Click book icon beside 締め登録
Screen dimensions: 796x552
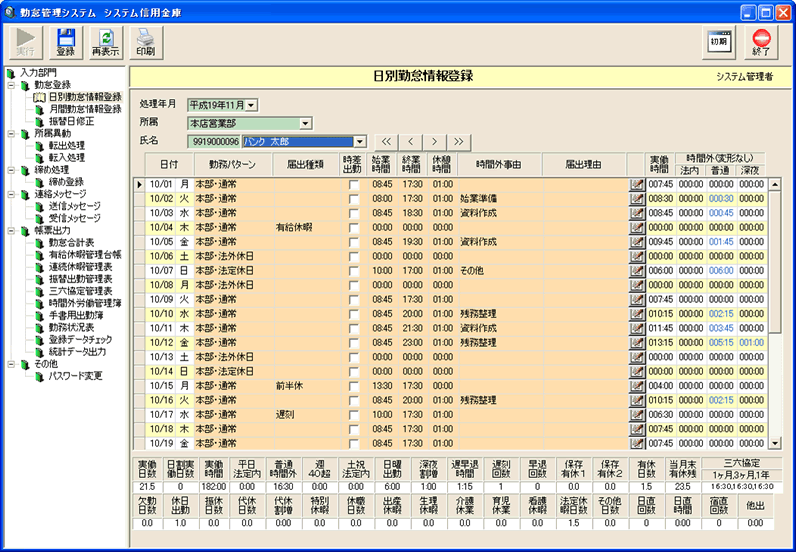(x=39, y=182)
